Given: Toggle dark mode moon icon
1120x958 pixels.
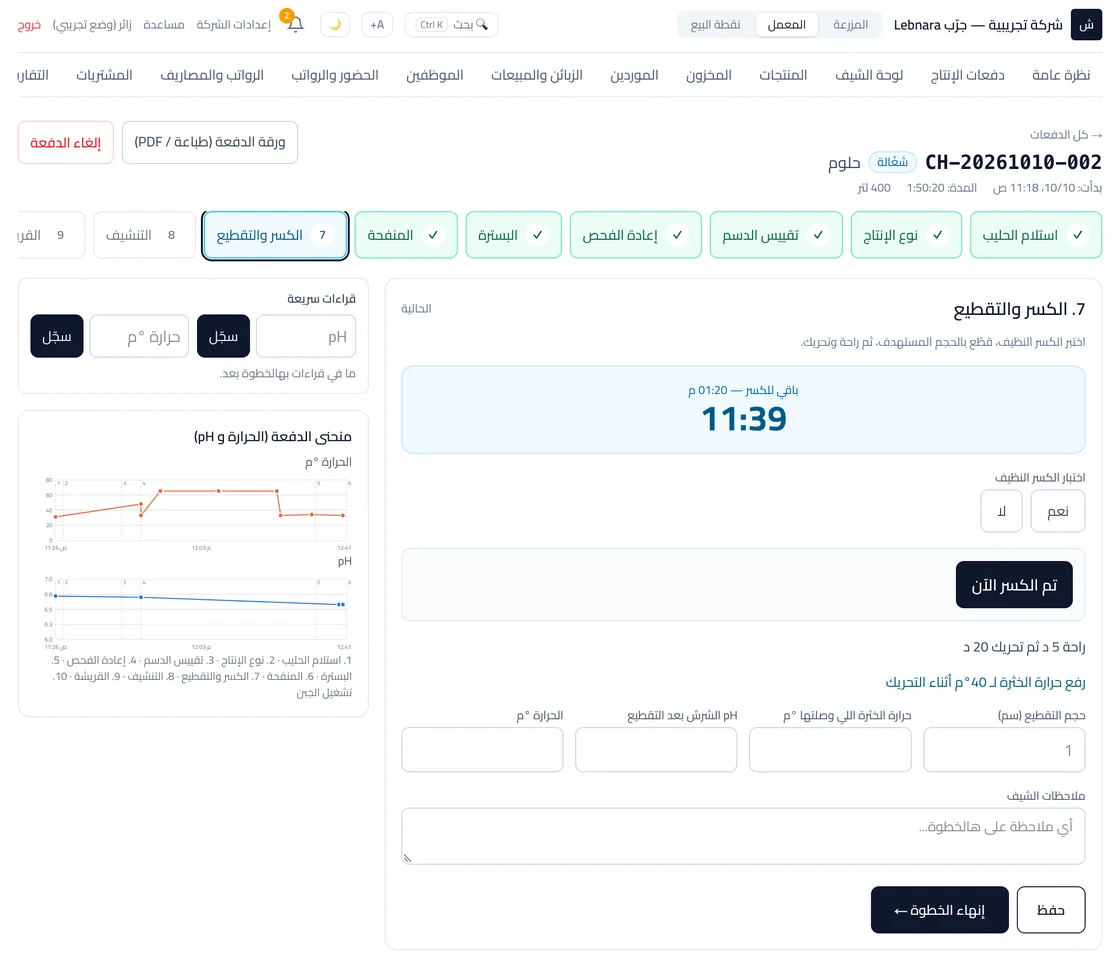Looking at the screenshot, I should click(x=335, y=24).
